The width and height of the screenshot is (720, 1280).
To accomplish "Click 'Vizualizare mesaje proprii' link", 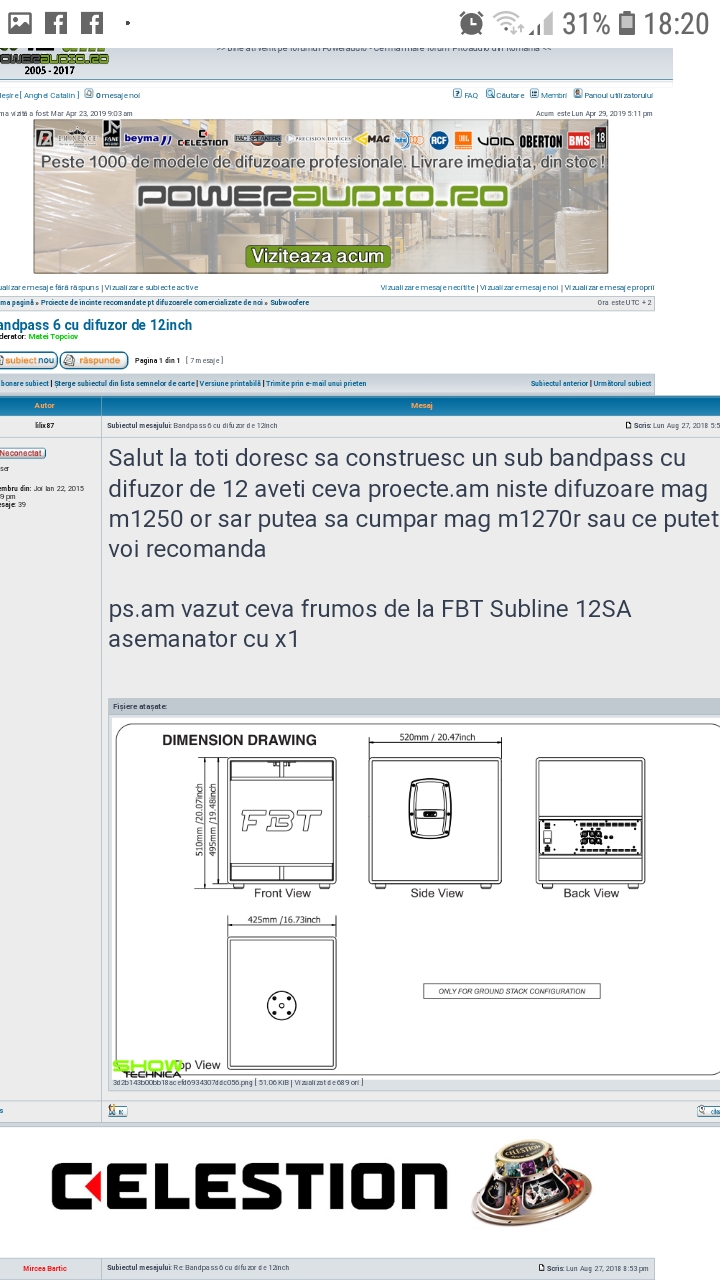I will (x=609, y=288).
